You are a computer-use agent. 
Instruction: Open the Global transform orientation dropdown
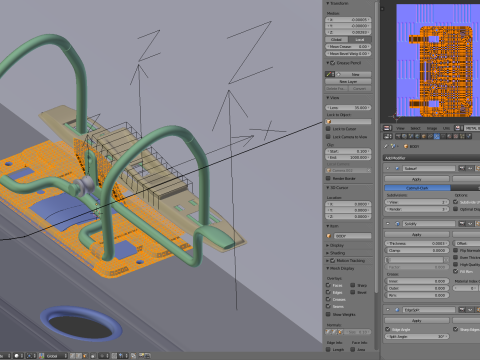coord(56,356)
